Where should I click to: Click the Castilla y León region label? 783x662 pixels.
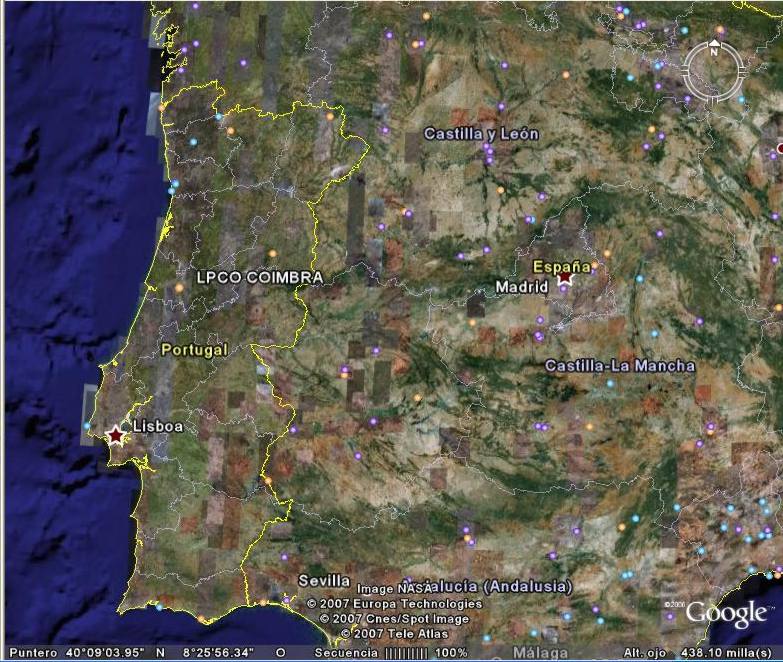point(481,134)
